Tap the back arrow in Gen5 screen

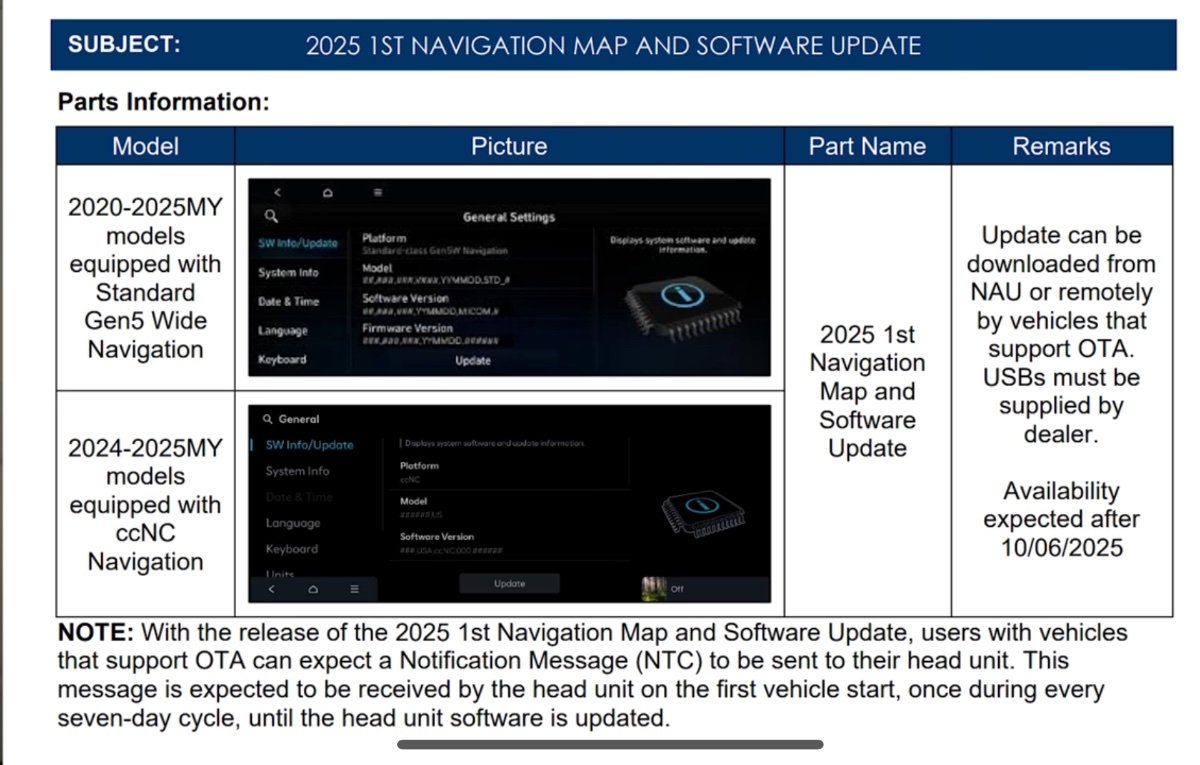tap(277, 192)
